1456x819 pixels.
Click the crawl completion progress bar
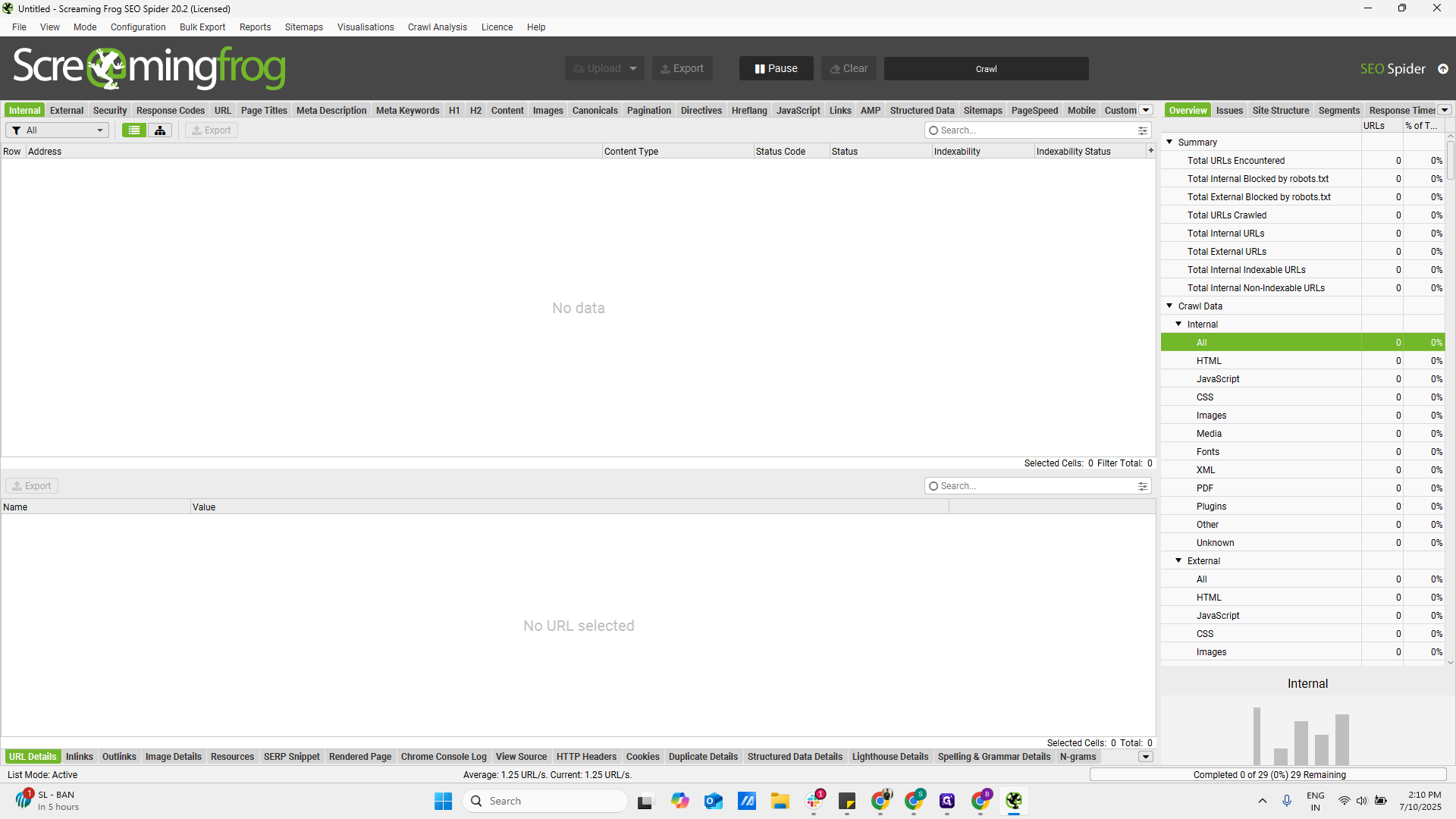[x=1266, y=774]
